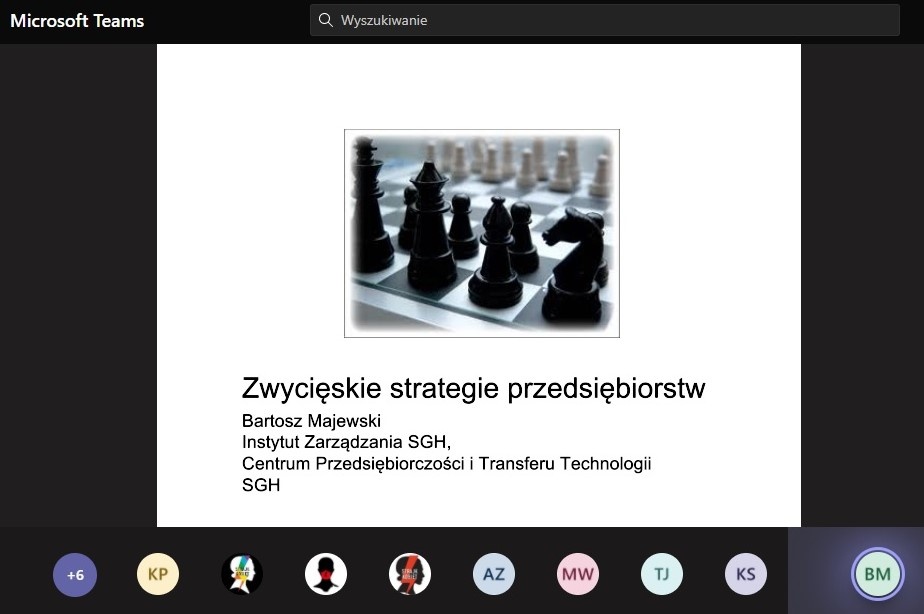Screen dimensions: 924x614
Task: Click the chess pieces image on slide
Action: 482,233
